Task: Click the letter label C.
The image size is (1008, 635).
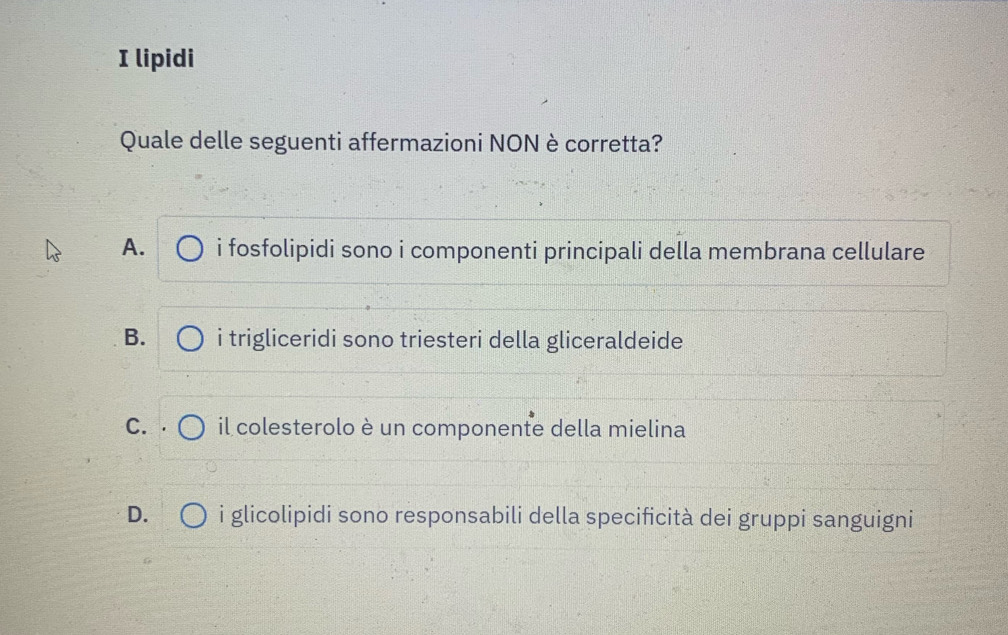Action: point(135,429)
